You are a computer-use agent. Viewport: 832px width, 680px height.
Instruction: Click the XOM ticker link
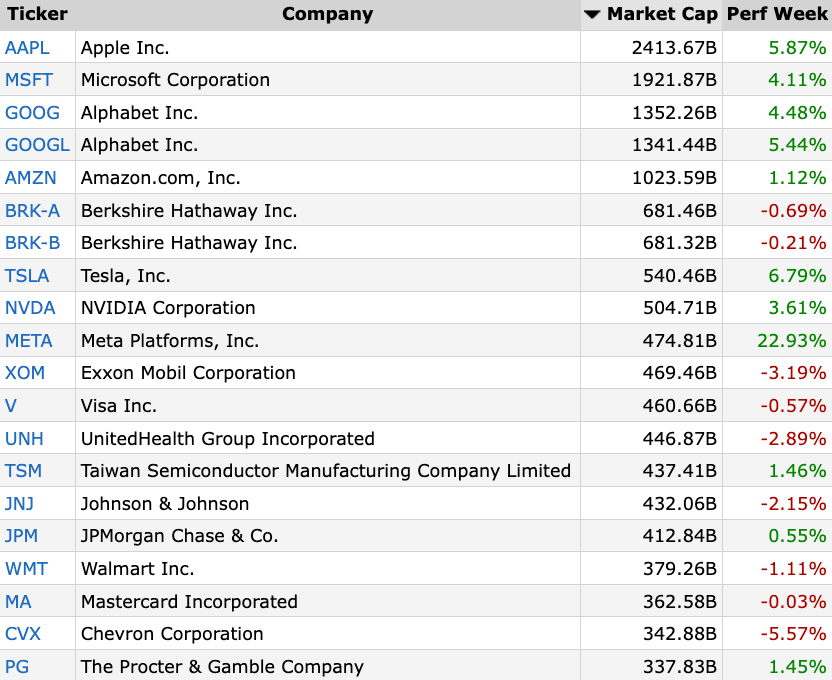point(25,373)
